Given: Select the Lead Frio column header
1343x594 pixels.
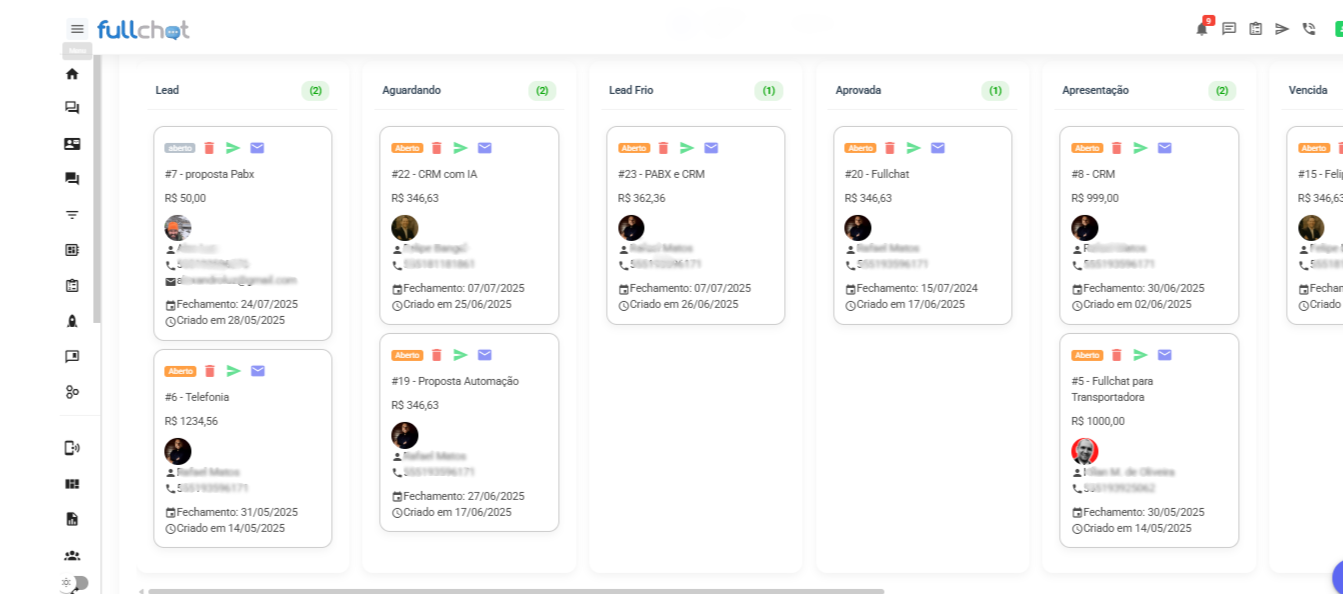Looking at the screenshot, I should pos(631,90).
